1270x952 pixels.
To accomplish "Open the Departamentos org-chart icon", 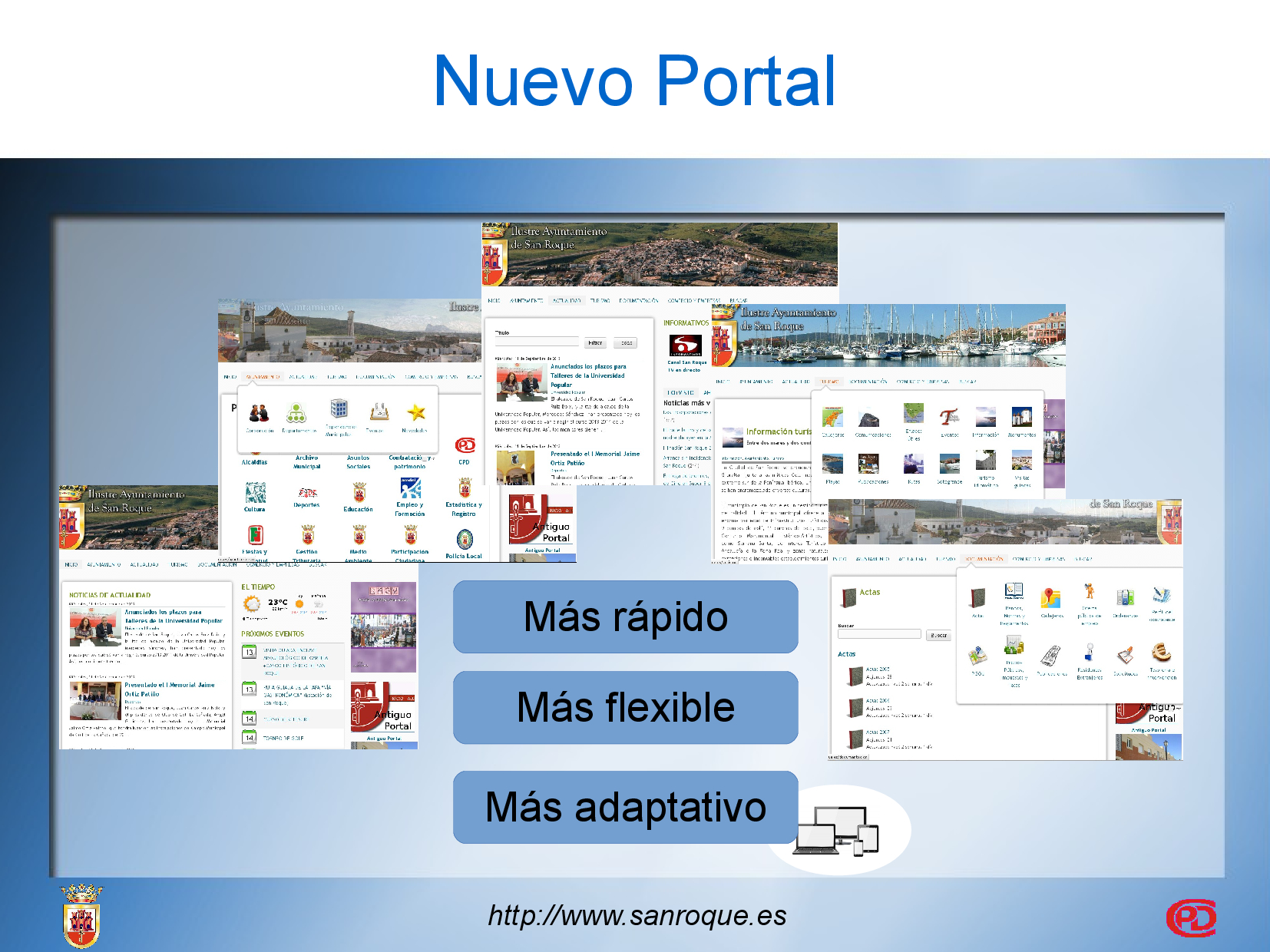I will coord(296,413).
